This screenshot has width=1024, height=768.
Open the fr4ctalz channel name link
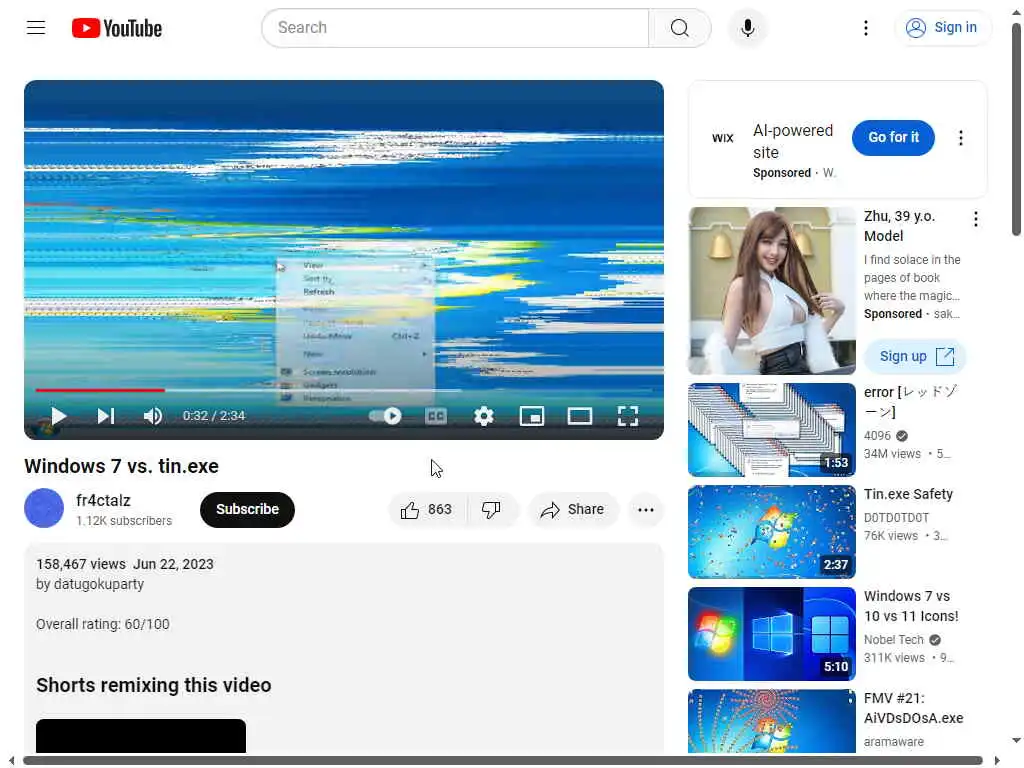tap(103, 500)
